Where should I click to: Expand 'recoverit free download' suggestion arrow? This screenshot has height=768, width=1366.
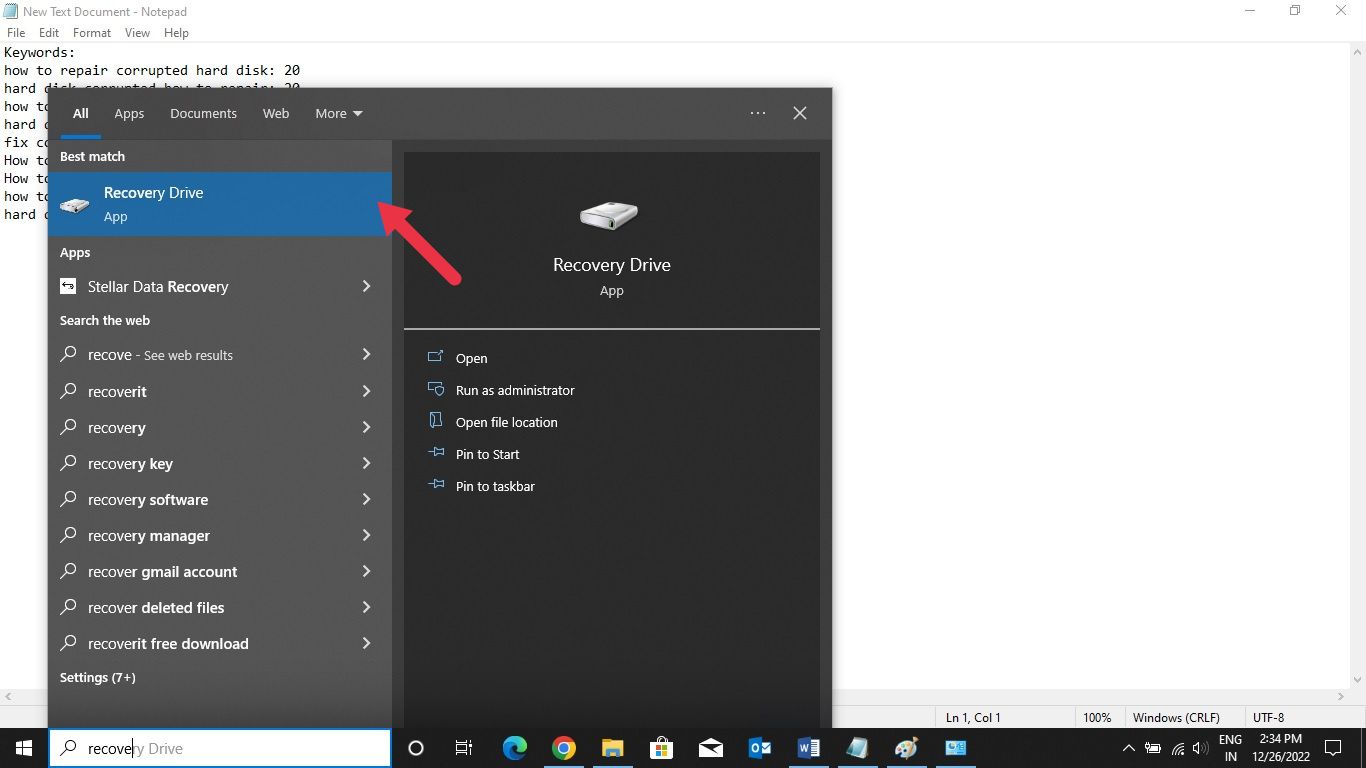(366, 643)
